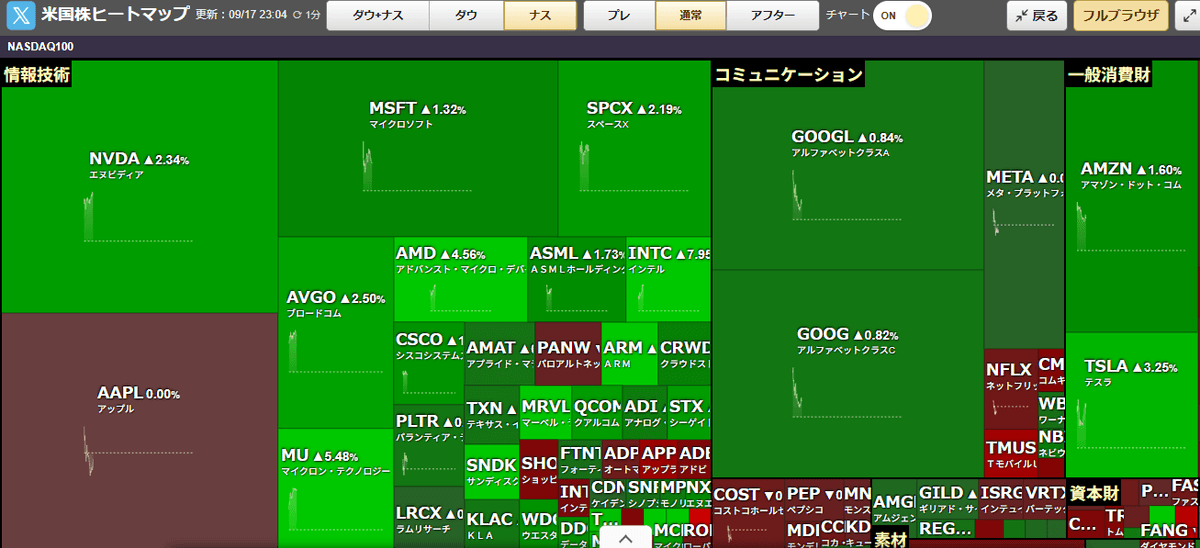Select the ダウ index option
This screenshot has width=1200, height=548.
click(x=466, y=16)
